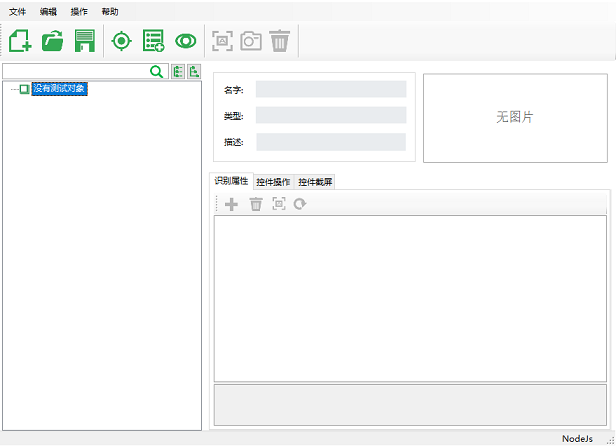Click the crosshair spy target icon
Screen dimensions: 616x446
pyautogui.click(x=122, y=41)
